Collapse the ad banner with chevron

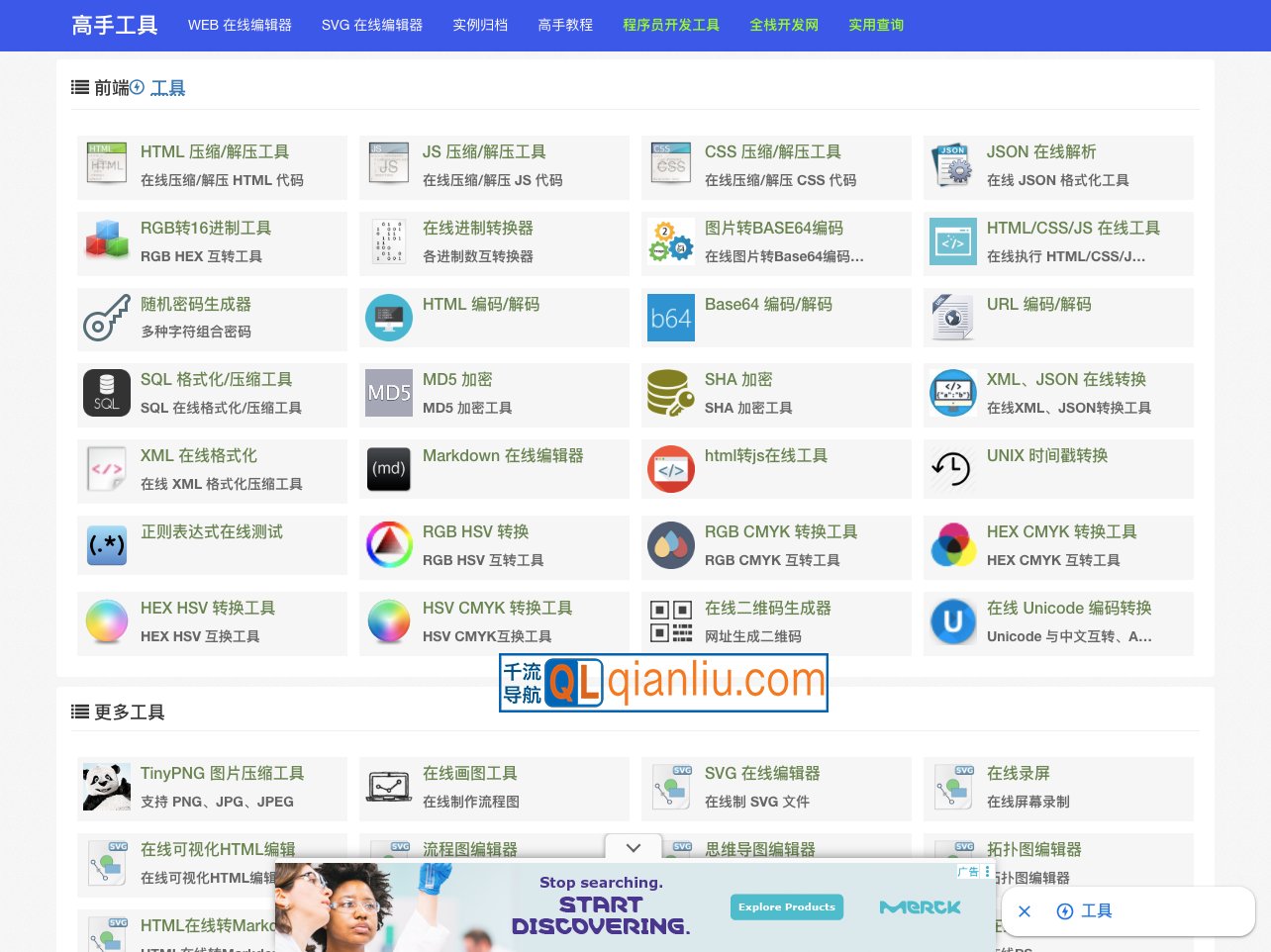coord(634,847)
